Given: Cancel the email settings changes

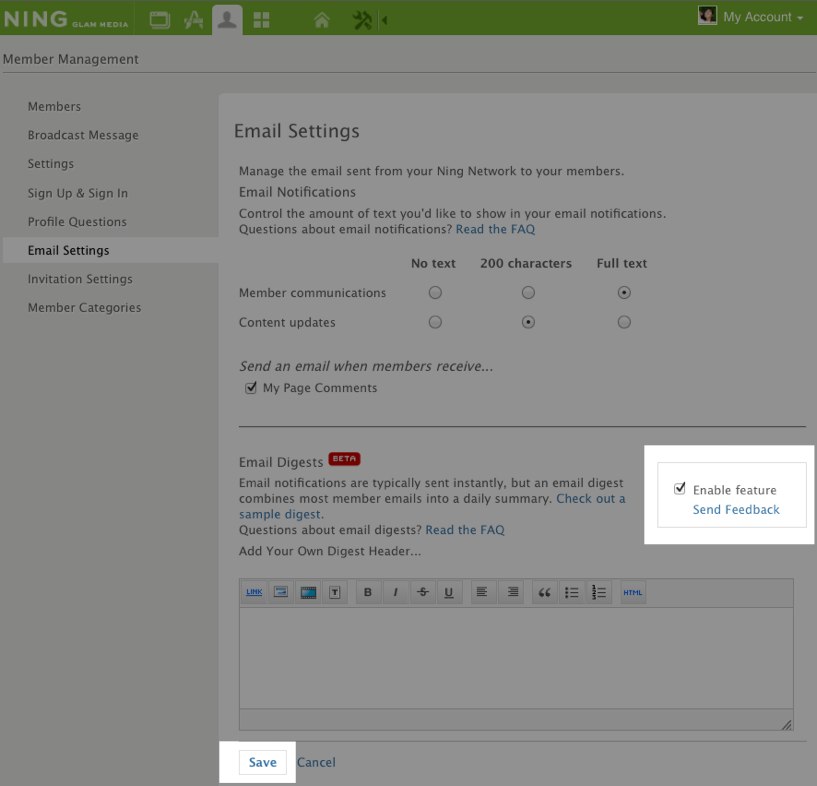Looking at the screenshot, I should pyautogui.click(x=316, y=763).
